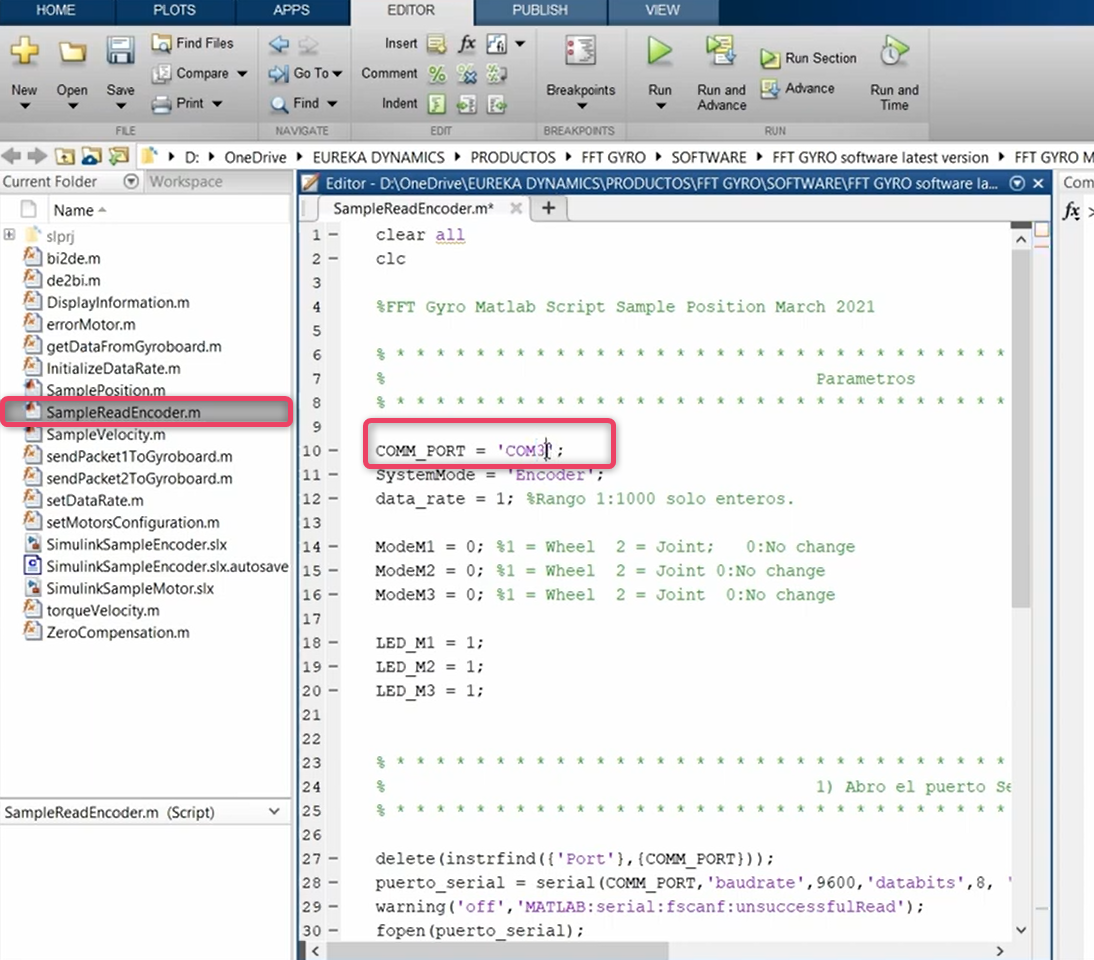Add a new editor tab with plus button
Screen dimensions: 1094x960
click(x=548, y=208)
